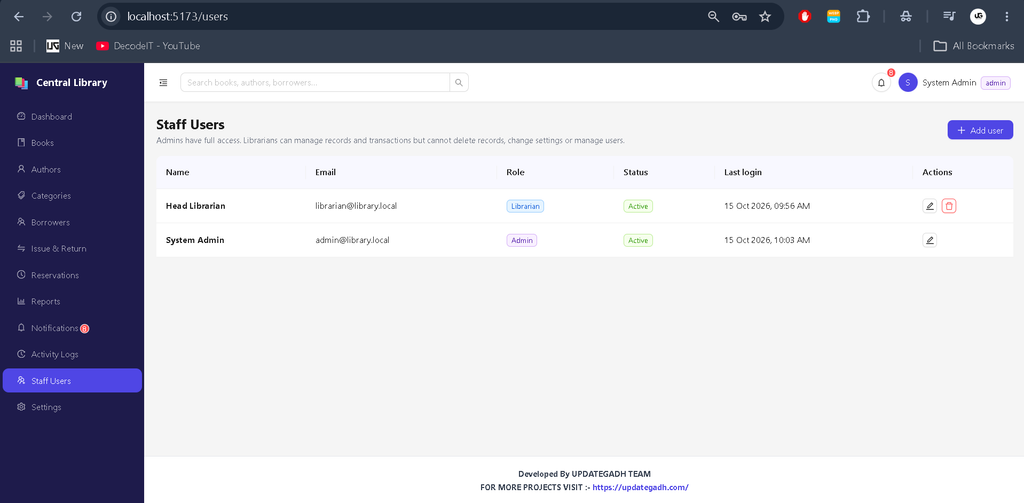This screenshot has width=1024, height=503.
Task: Click the Add user button
Action: tap(980, 130)
